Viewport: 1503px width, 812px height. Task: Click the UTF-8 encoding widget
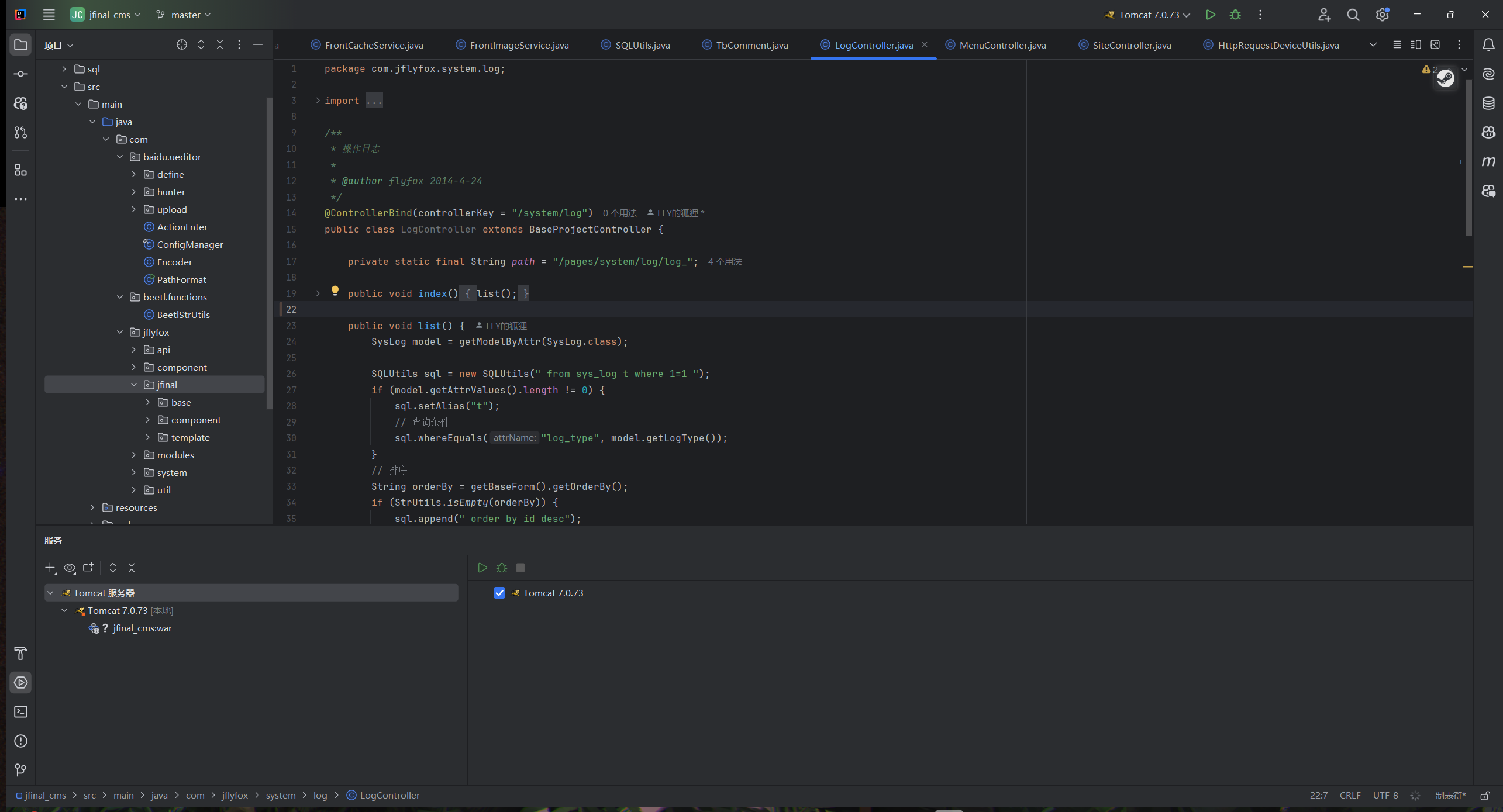[1385, 796]
